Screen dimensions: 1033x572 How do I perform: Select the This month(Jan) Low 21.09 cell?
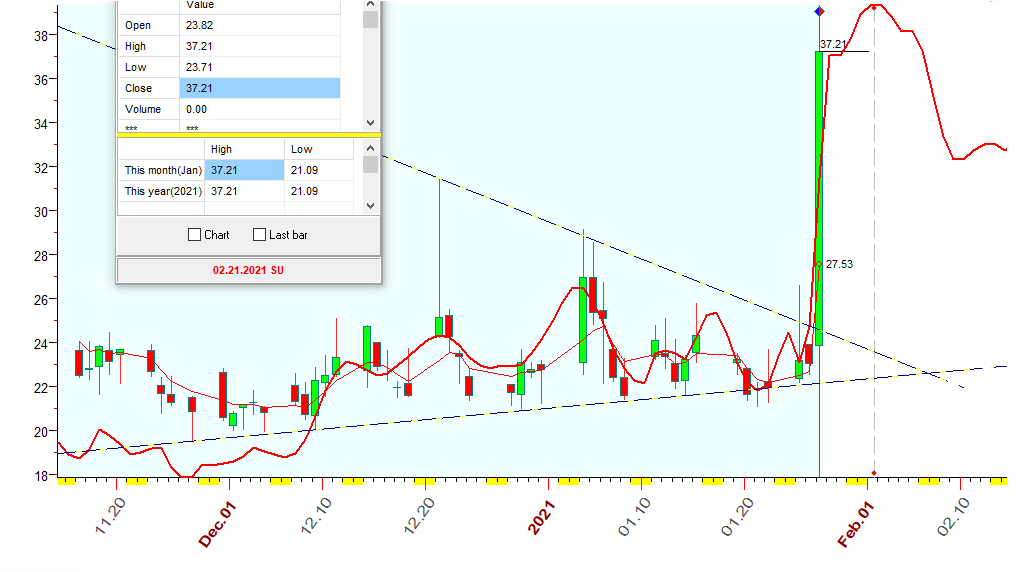319,170
